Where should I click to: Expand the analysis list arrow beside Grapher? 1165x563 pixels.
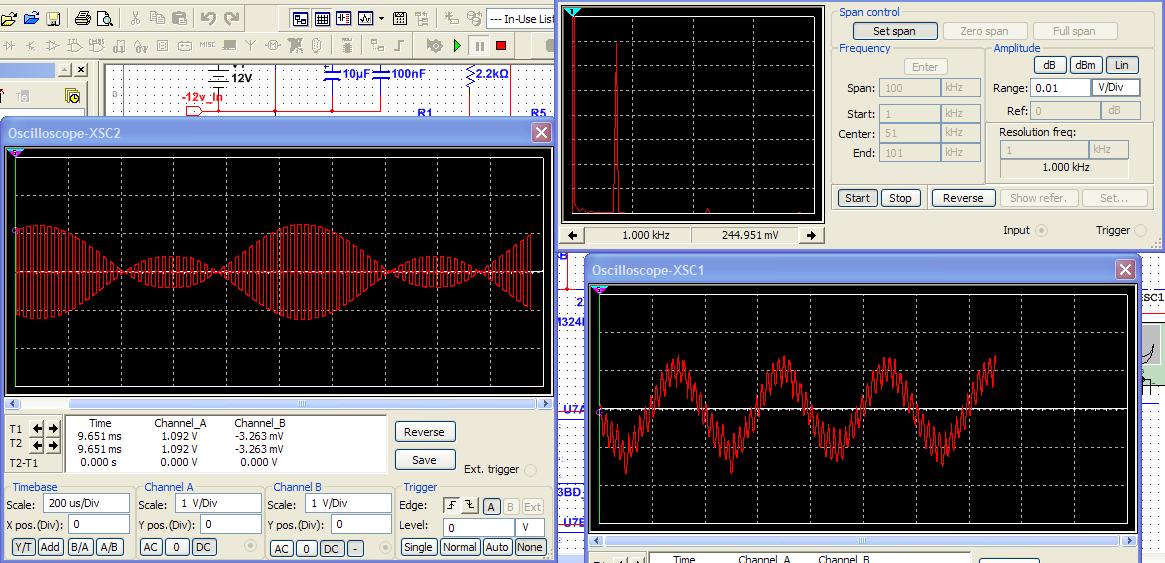tap(381, 19)
